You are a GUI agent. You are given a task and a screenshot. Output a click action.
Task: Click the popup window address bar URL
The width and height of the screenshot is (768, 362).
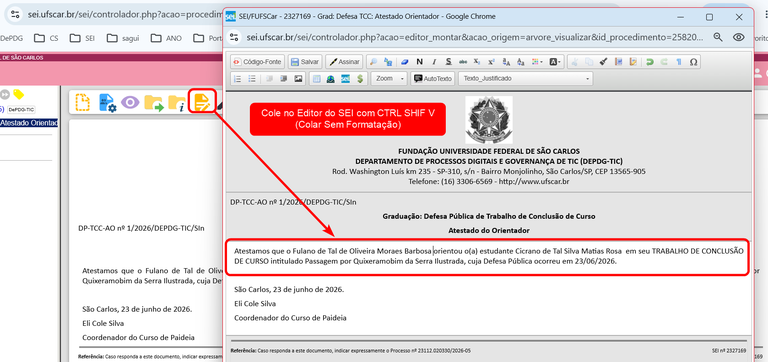[x=475, y=37]
